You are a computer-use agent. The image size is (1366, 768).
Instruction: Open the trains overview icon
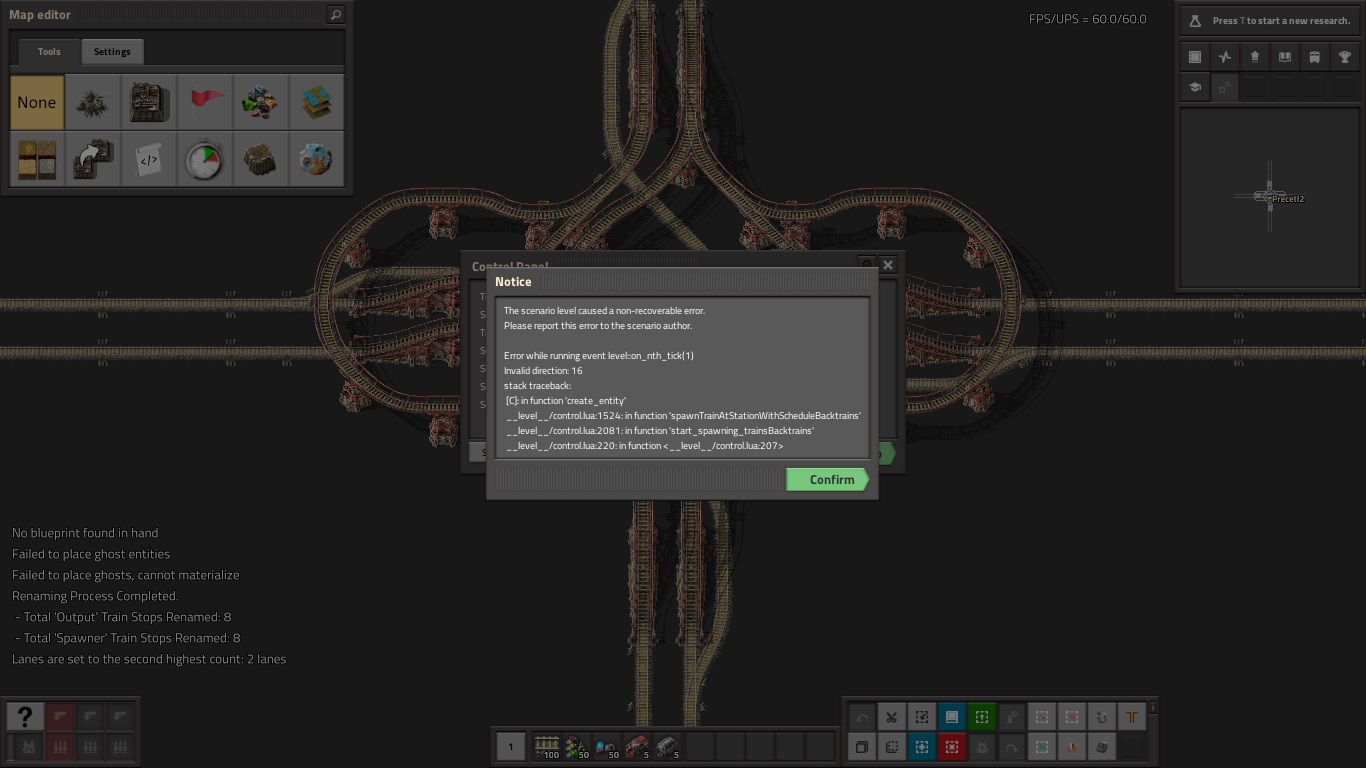pyautogui.click(x=1314, y=57)
